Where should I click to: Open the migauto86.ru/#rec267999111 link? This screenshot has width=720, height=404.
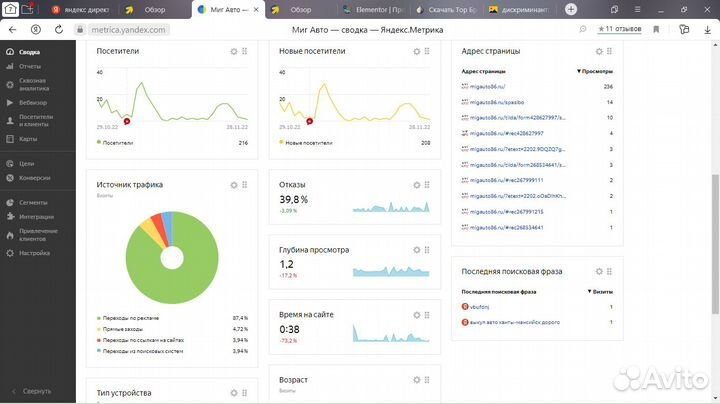506,180
